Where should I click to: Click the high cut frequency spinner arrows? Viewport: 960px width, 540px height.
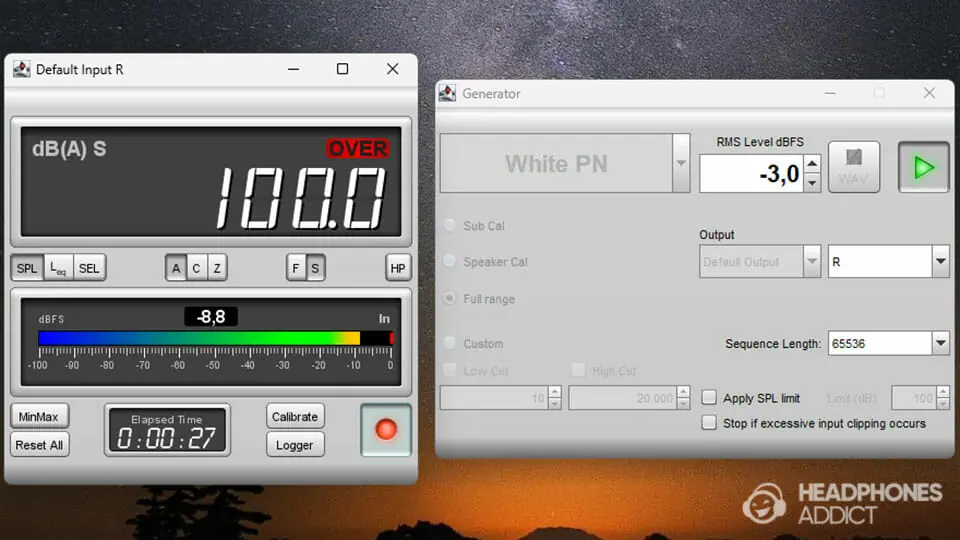coord(683,399)
